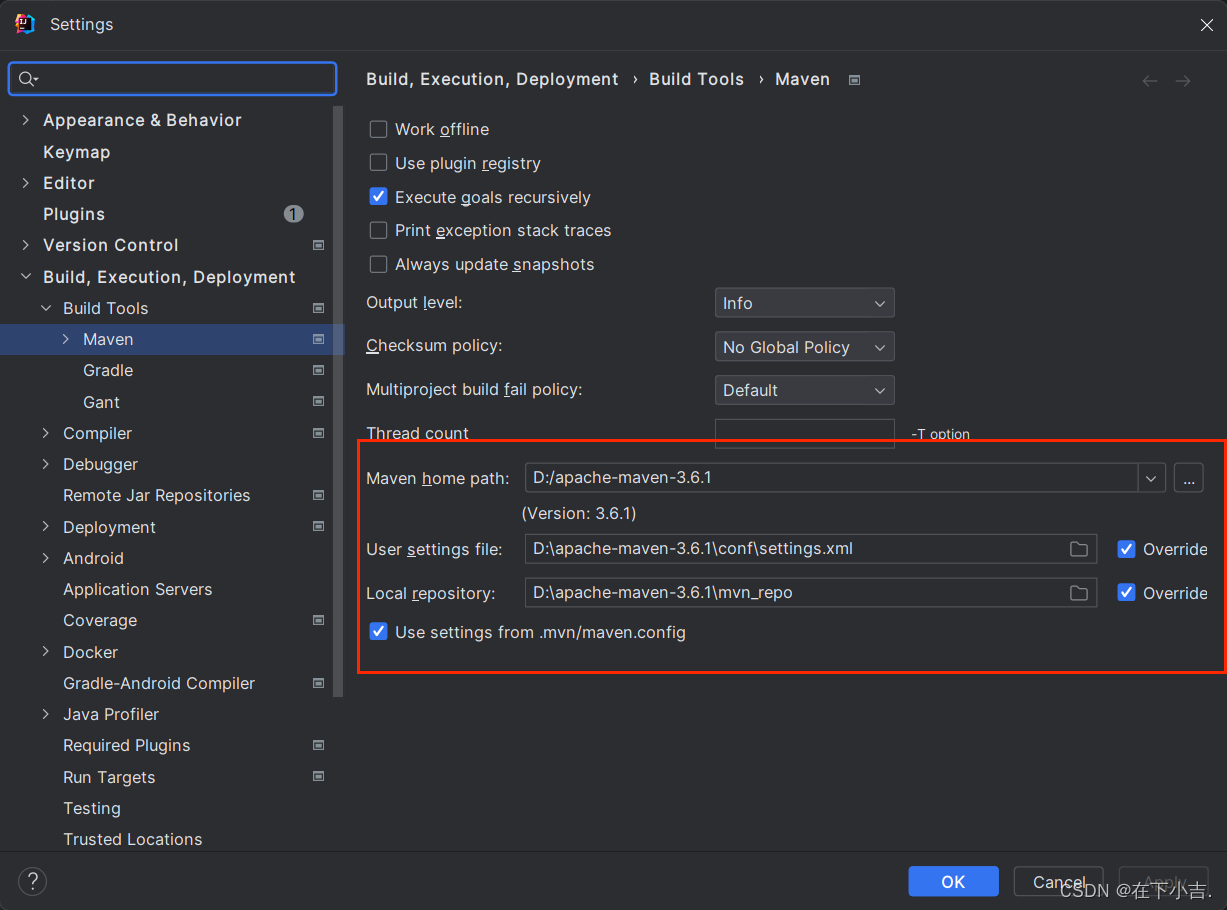Click project-level icon on Build Tools row

[318, 308]
